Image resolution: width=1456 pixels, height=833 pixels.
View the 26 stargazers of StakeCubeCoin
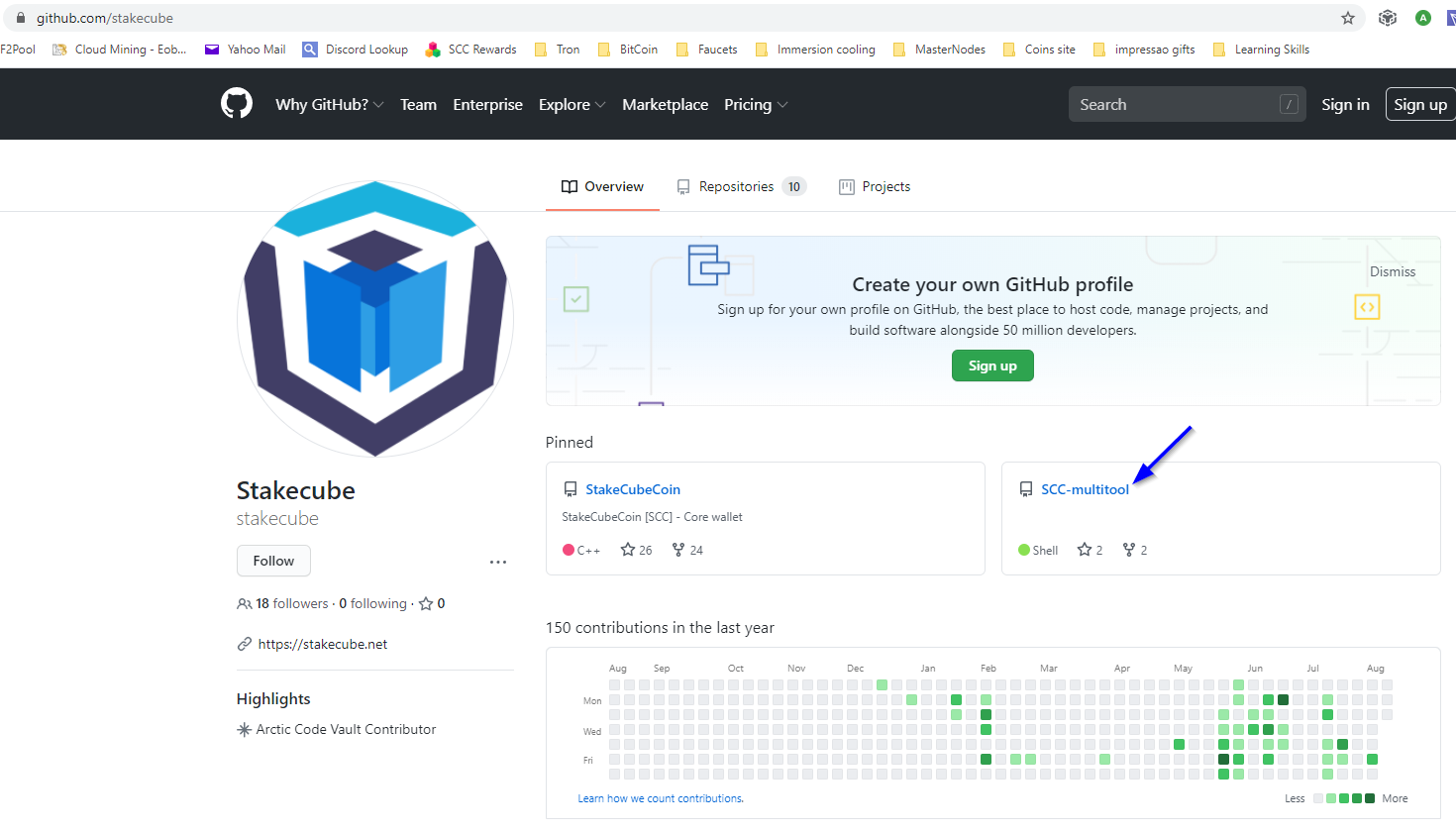(636, 550)
